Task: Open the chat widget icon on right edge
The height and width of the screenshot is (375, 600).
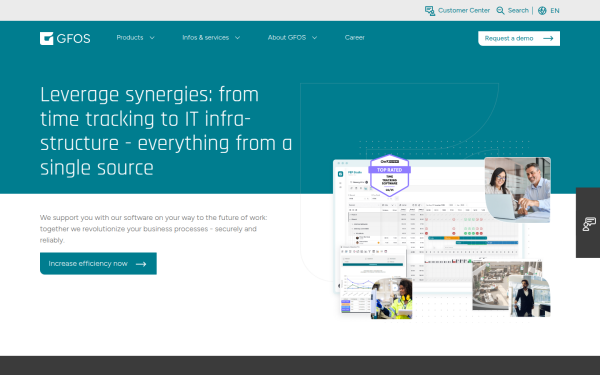Action: pos(589,224)
